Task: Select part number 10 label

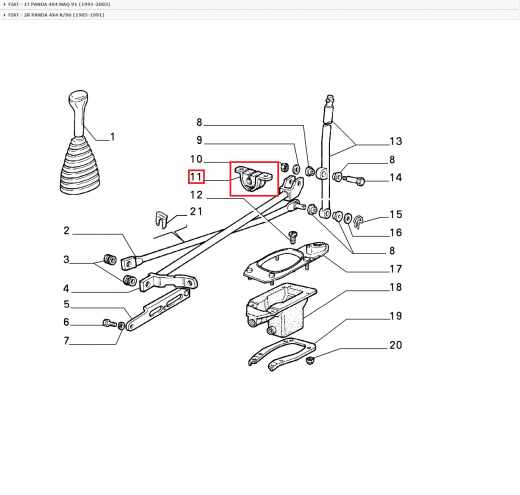Action: pyautogui.click(x=196, y=159)
